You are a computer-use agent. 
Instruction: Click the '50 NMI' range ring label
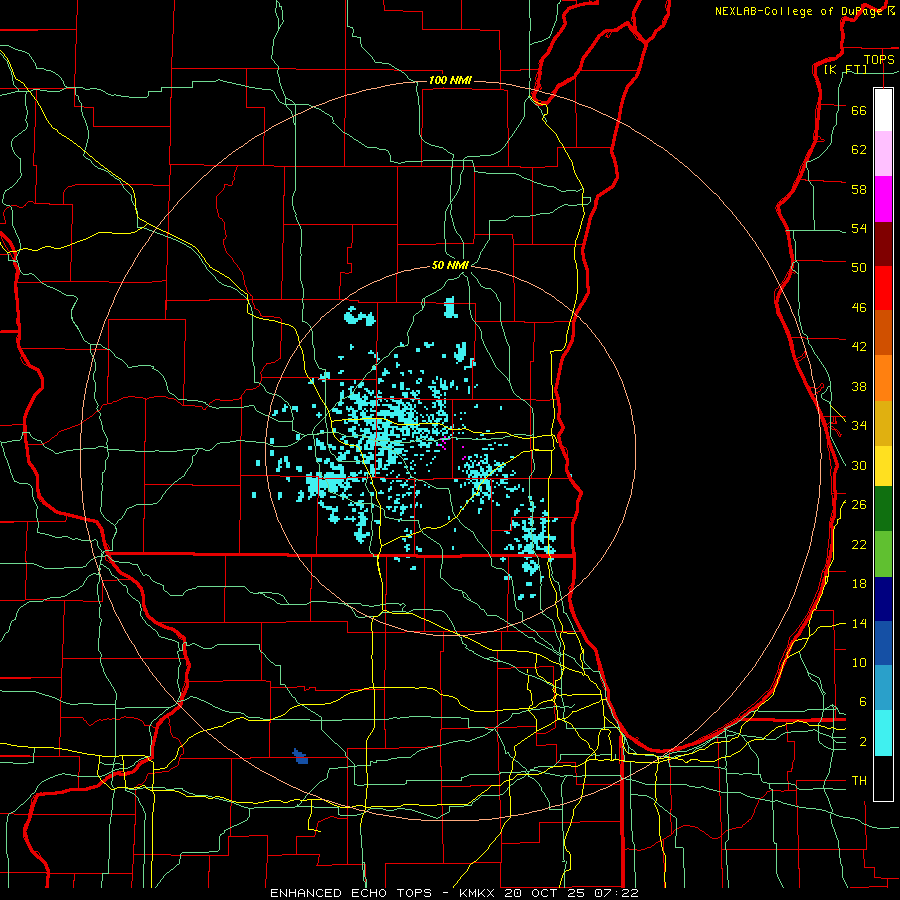(x=450, y=265)
